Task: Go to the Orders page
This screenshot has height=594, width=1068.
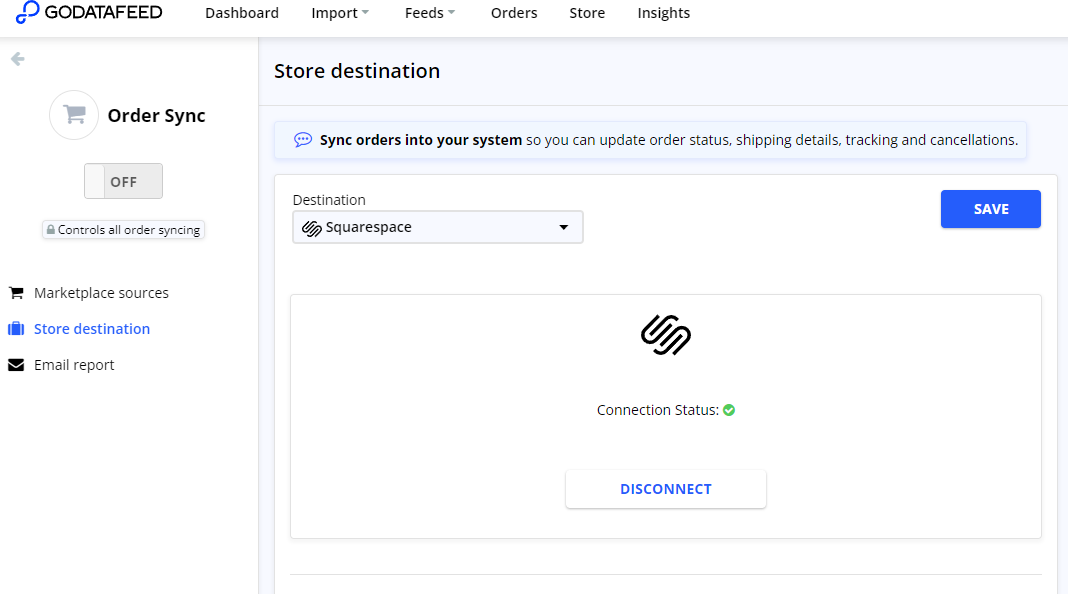Action: [x=514, y=13]
